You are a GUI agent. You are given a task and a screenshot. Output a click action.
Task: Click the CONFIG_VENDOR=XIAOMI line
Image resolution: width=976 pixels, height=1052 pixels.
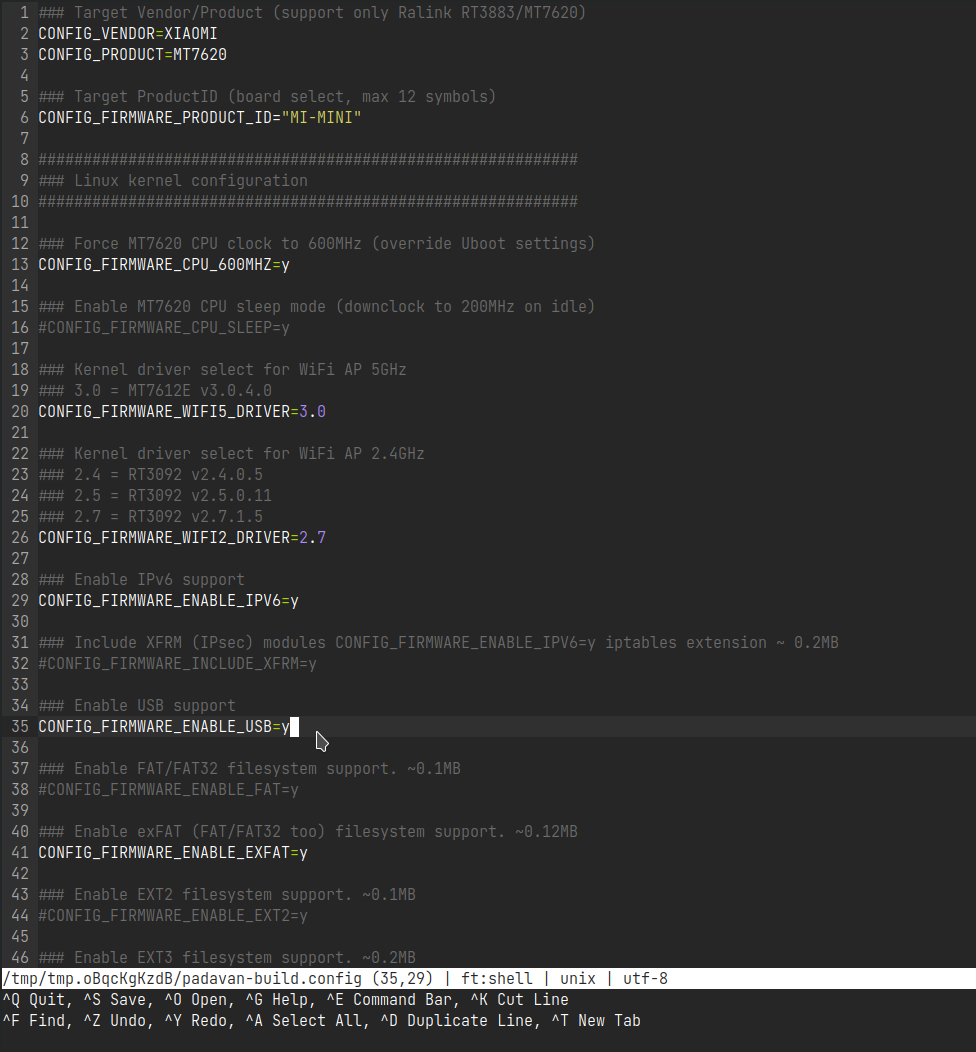click(x=127, y=34)
